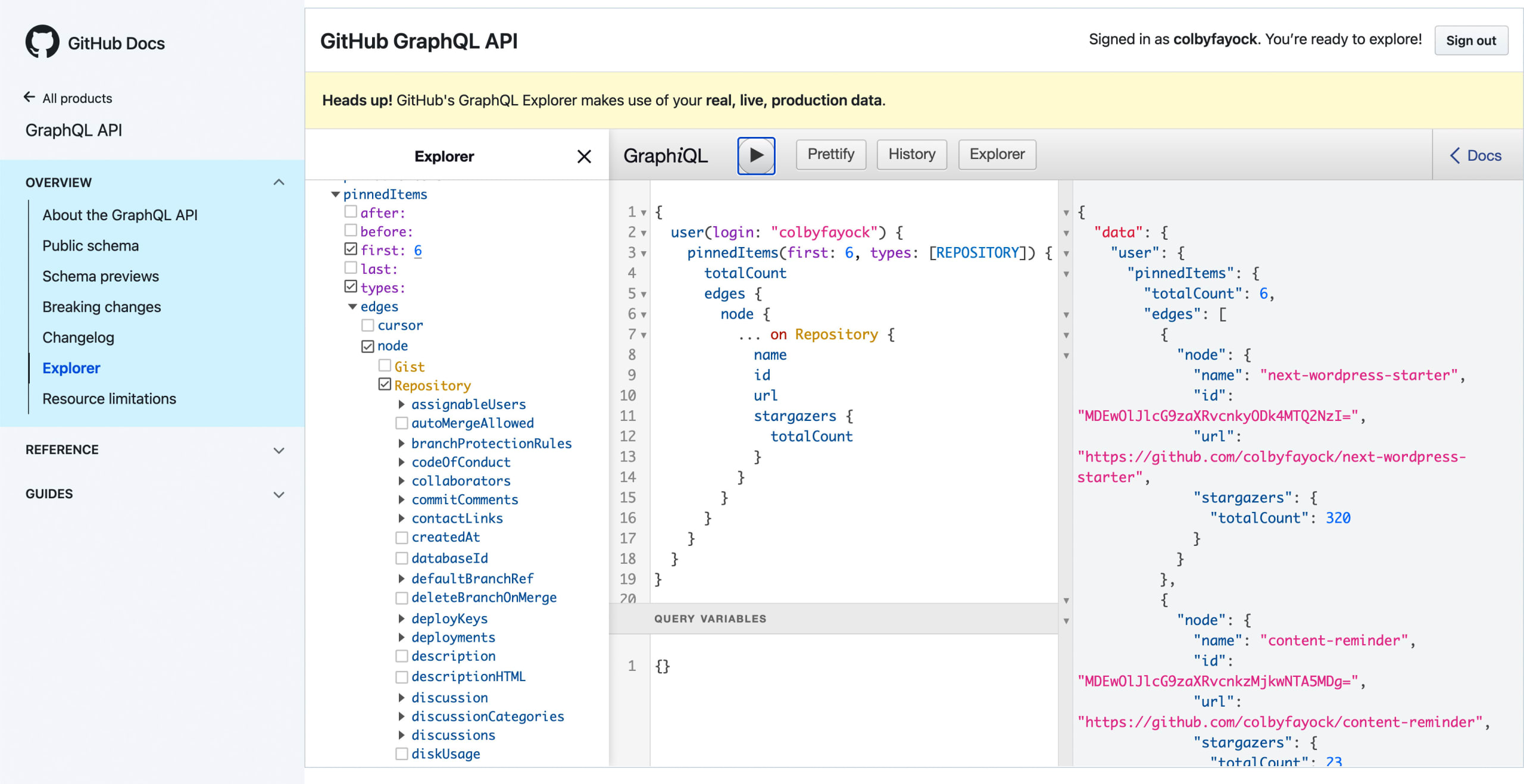The image size is (1524, 784).
Task: Click the Sign out button
Action: coord(1470,40)
